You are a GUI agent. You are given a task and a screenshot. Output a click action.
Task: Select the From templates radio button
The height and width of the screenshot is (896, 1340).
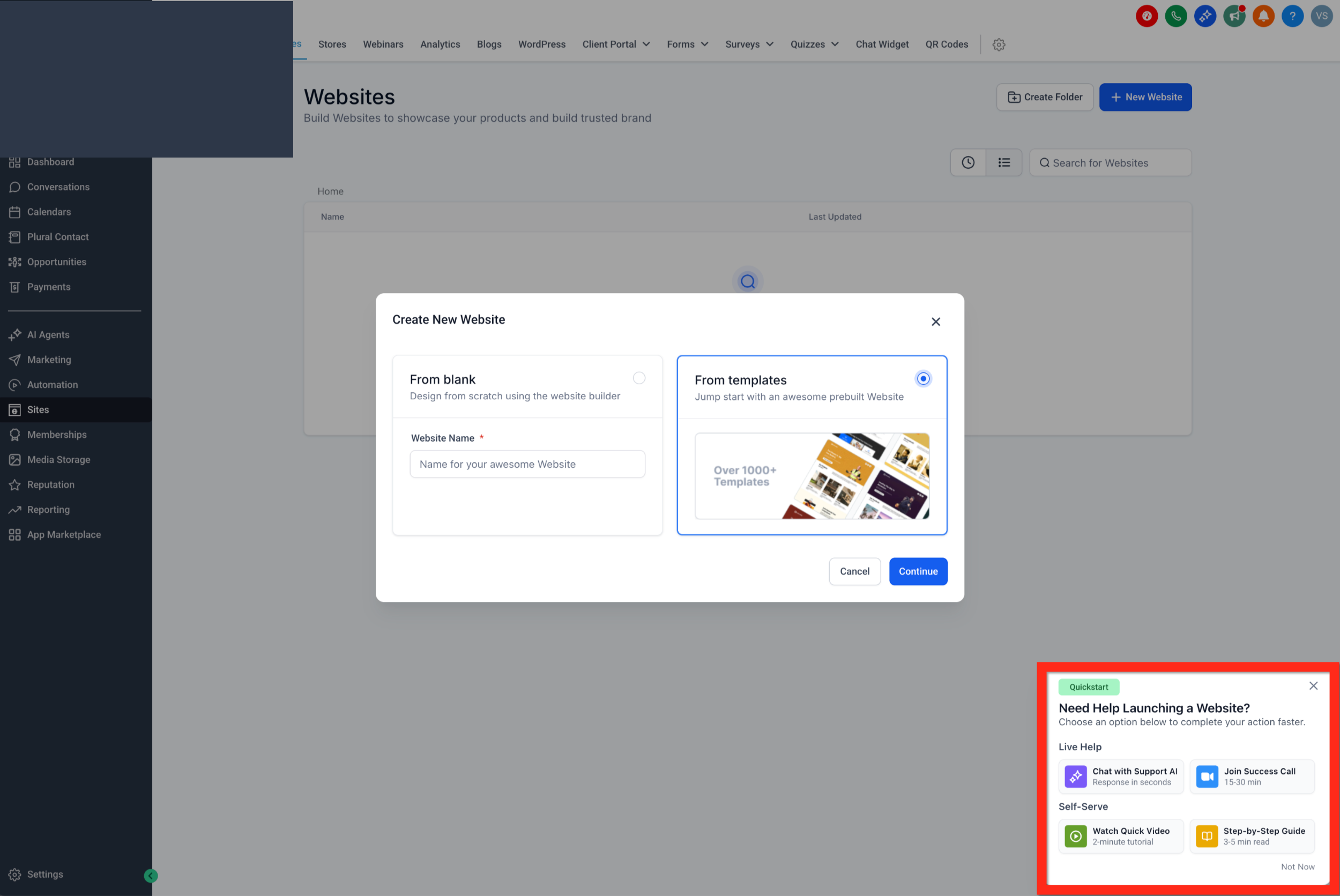point(923,379)
